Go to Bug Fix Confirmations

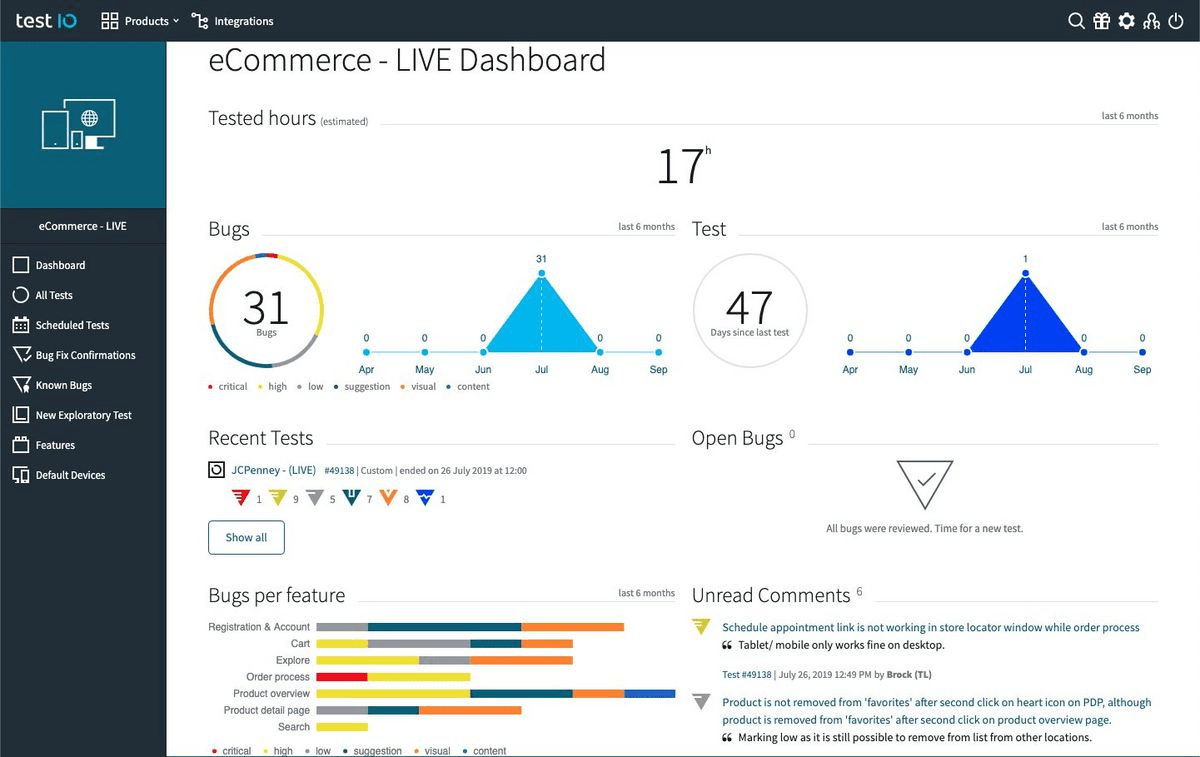[85, 355]
